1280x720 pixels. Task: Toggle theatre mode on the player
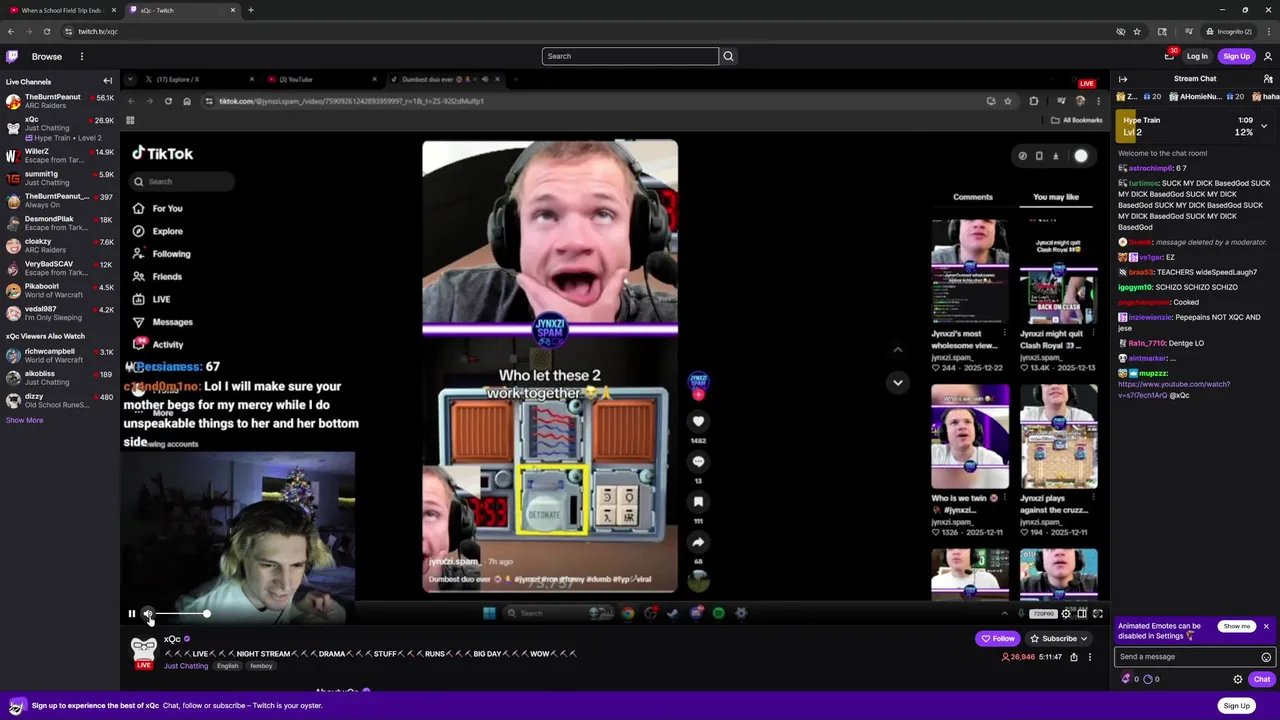(x=1082, y=613)
